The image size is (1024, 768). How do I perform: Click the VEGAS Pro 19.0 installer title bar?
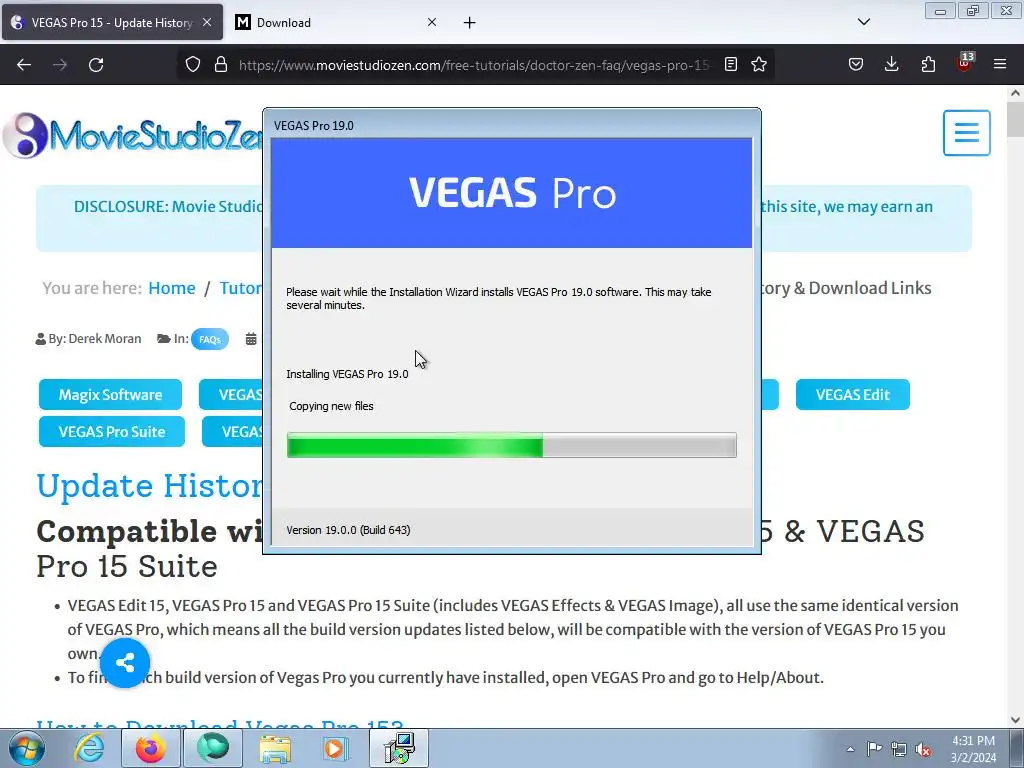click(x=511, y=125)
